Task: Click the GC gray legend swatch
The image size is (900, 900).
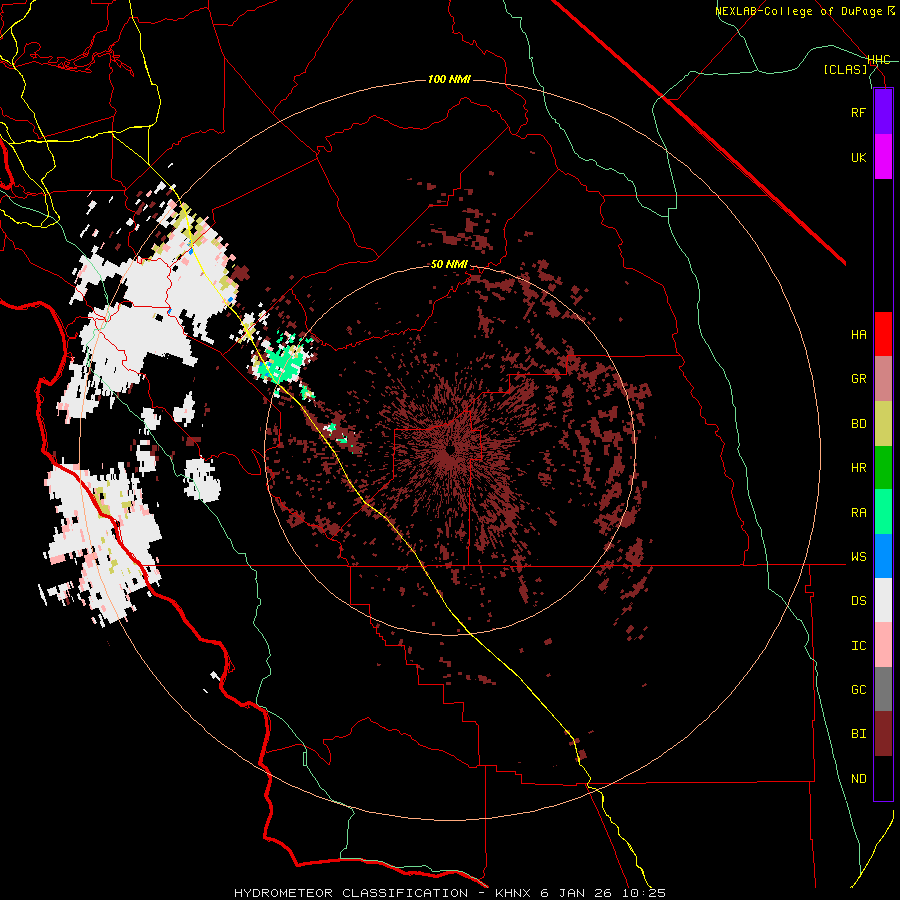Action: 883,689
